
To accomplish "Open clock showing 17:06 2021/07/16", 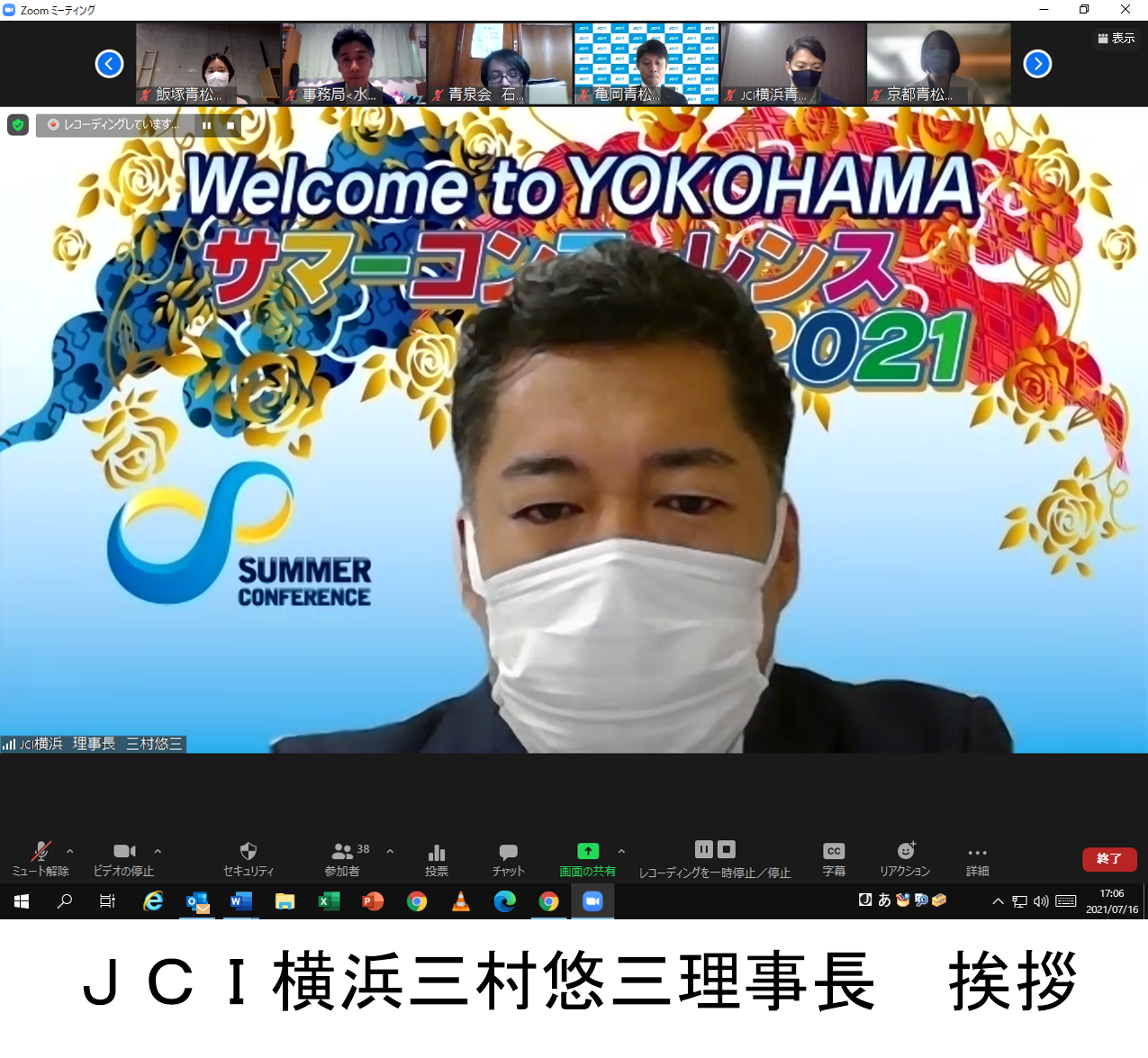I will tap(1112, 901).
